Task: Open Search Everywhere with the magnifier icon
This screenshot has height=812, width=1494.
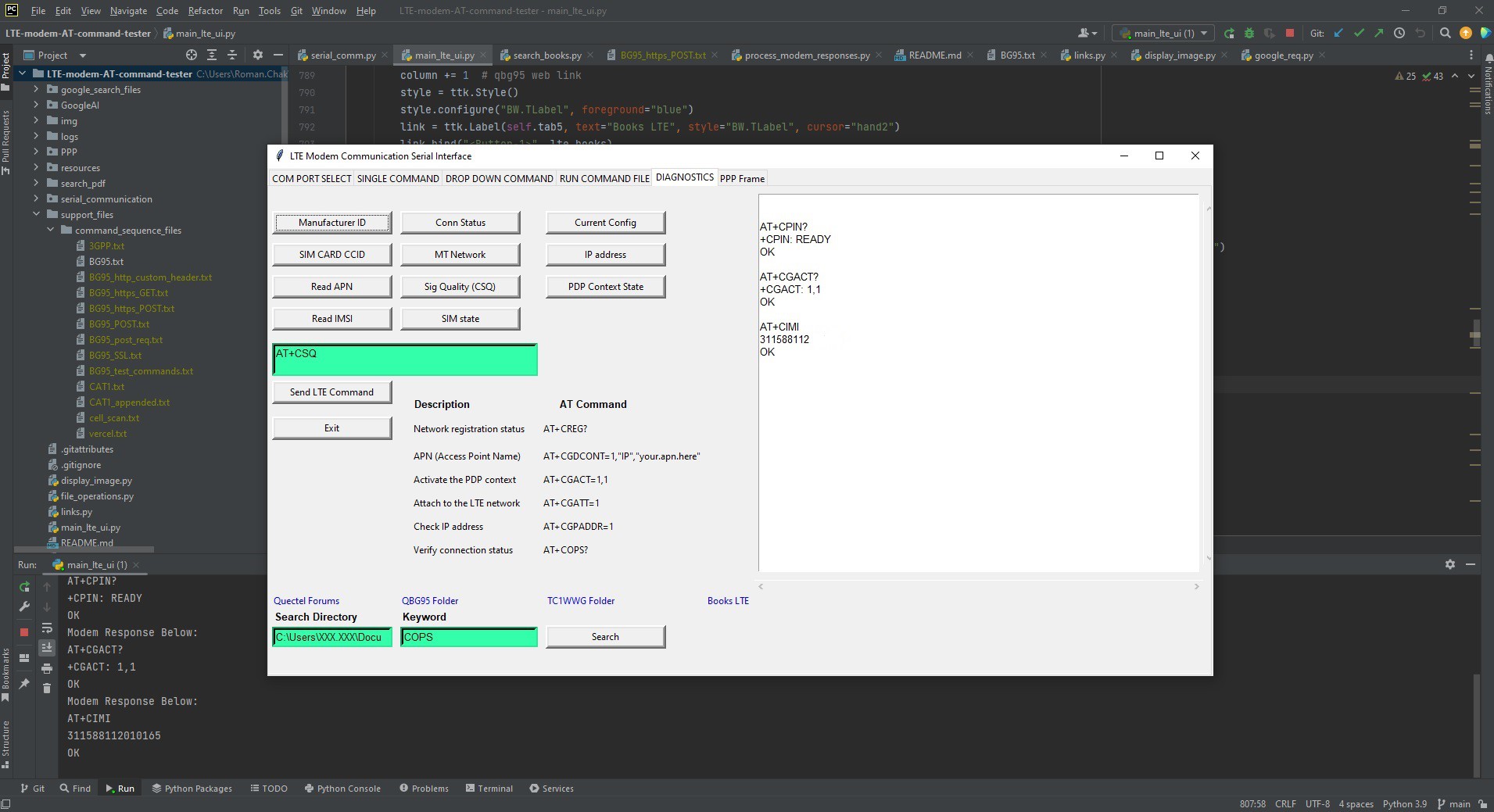Action: [1445, 33]
